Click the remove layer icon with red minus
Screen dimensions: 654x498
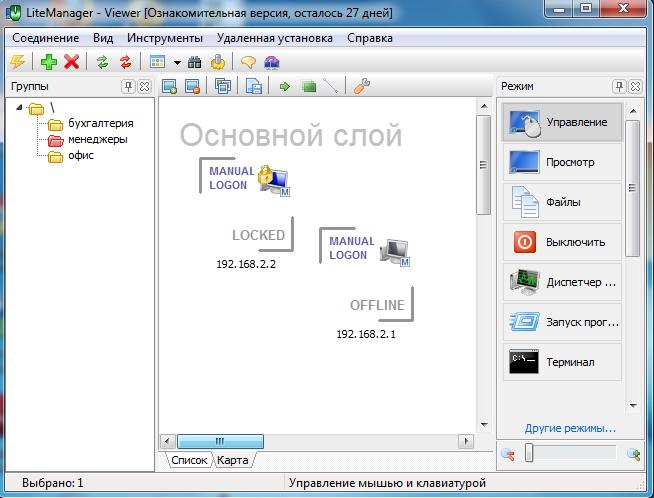pos(192,86)
